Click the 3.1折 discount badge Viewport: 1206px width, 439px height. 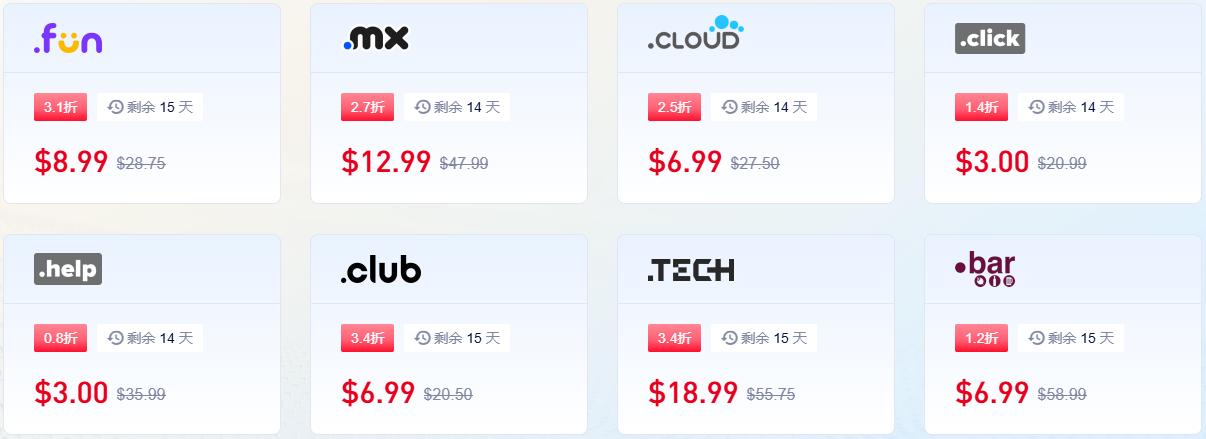61,107
